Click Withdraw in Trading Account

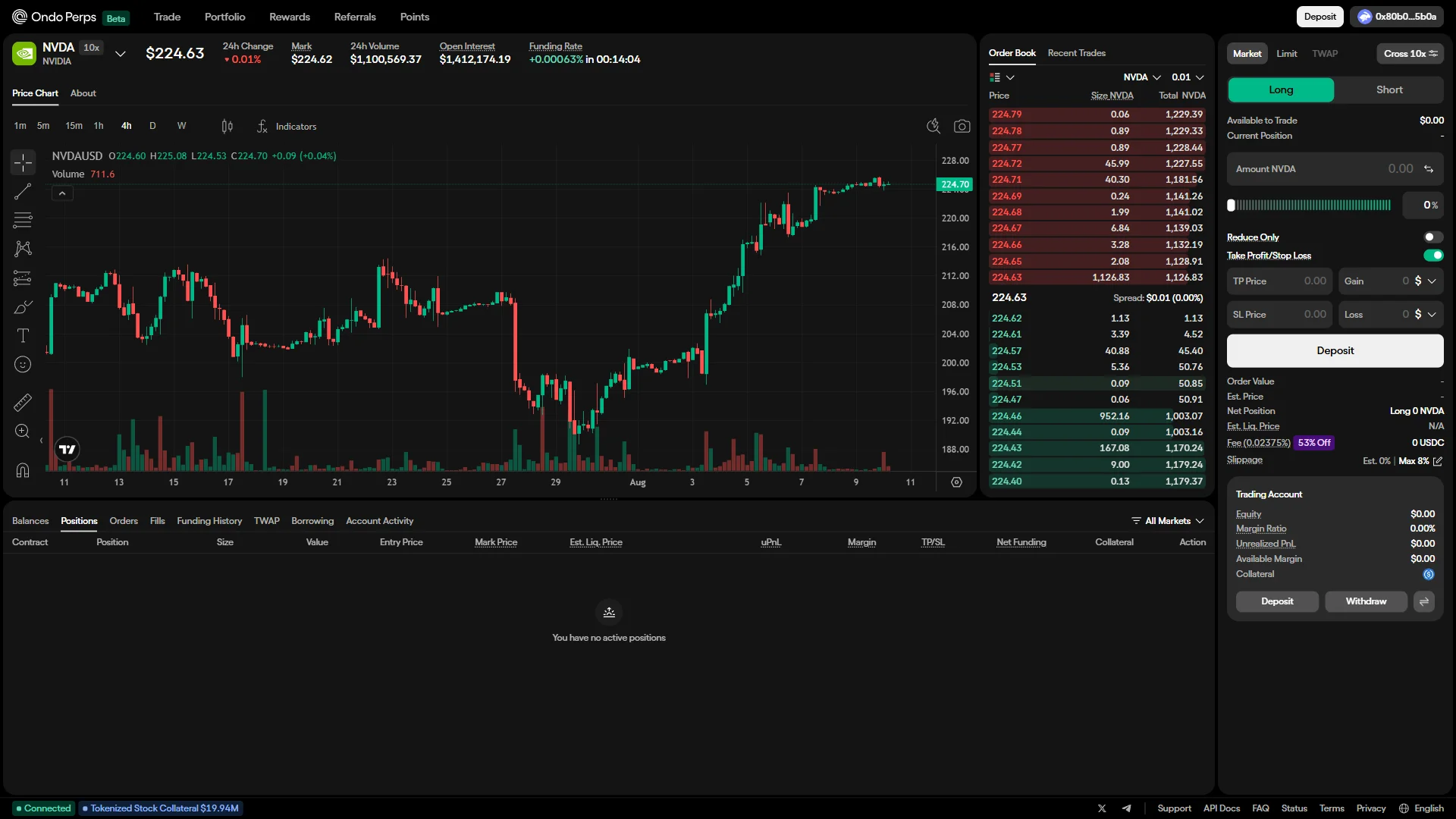point(1366,601)
